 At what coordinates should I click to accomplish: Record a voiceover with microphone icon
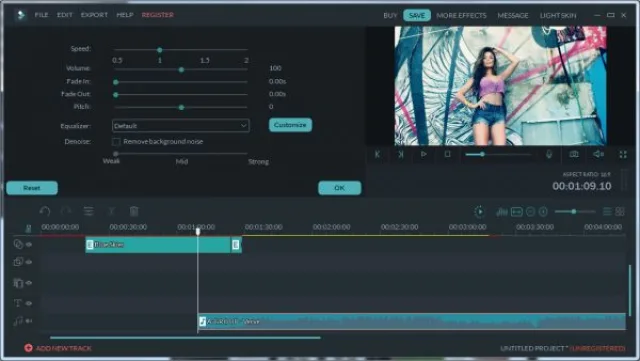(549, 154)
